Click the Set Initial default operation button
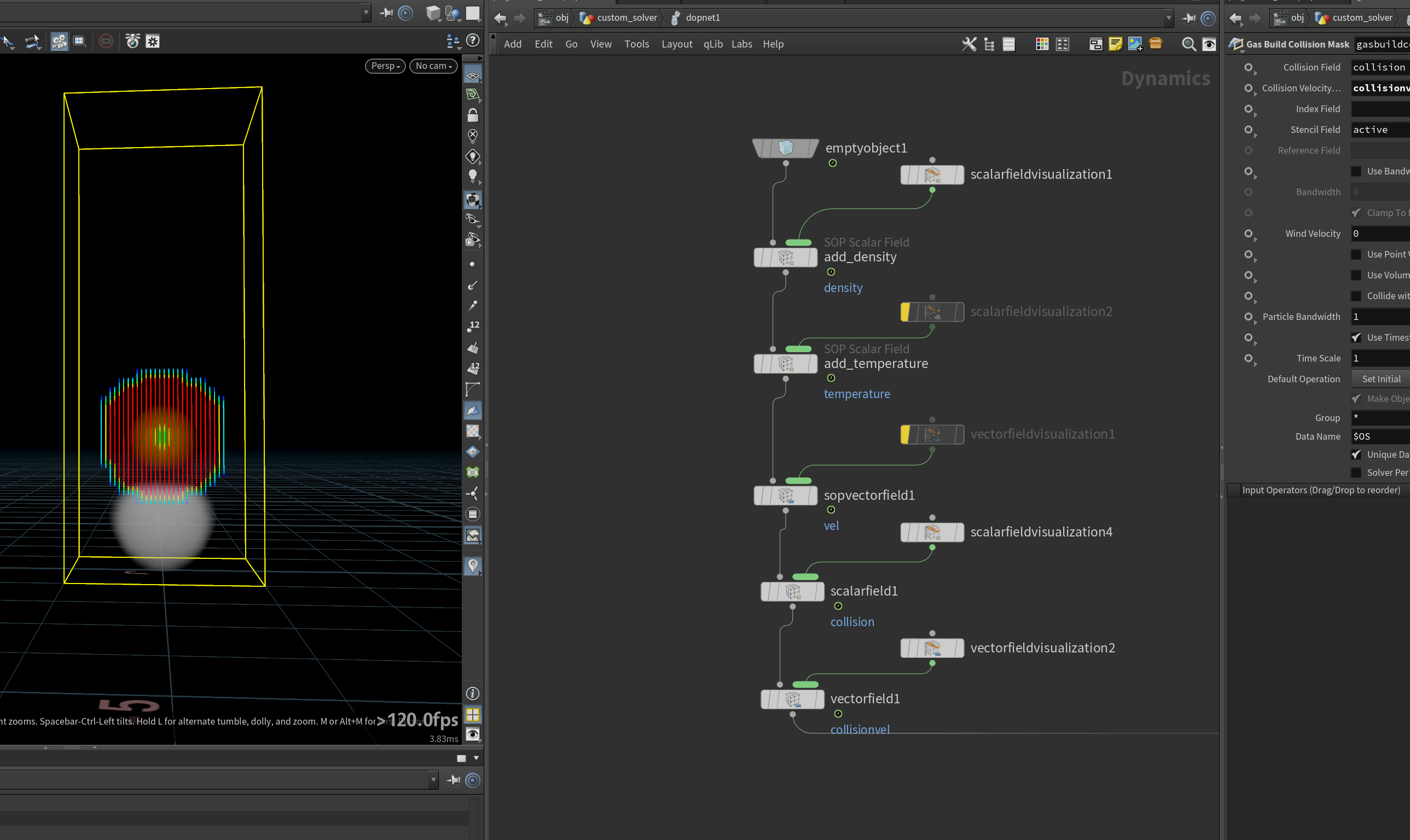1410x840 pixels. (x=1380, y=378)
